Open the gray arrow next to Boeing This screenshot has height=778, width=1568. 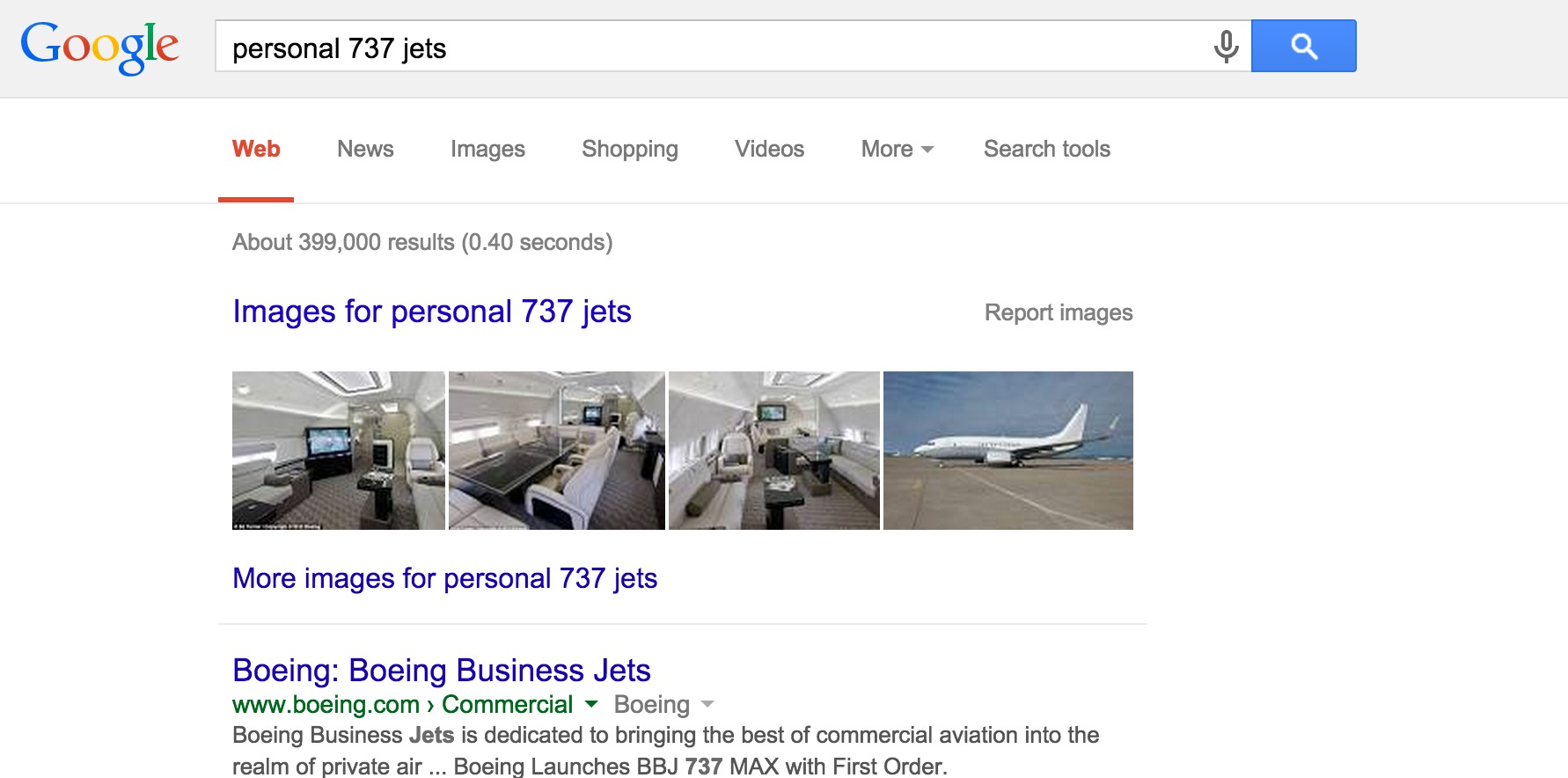707,704
